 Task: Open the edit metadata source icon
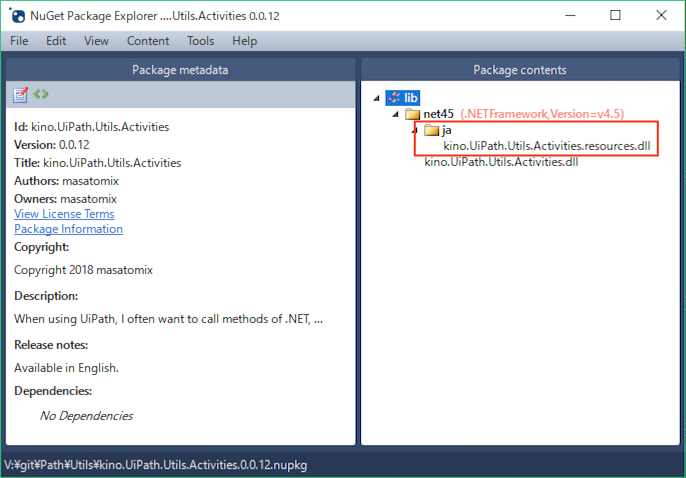[41, 94]
